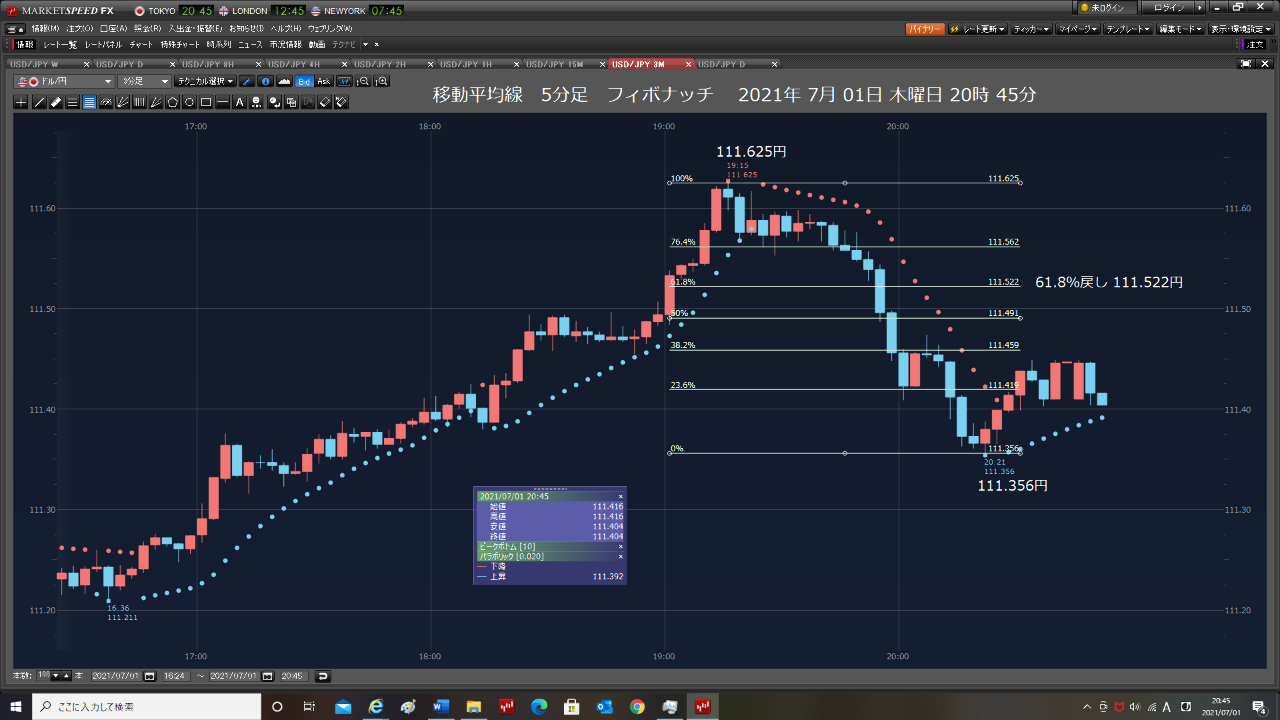The width and height of the screenshot is (1280, 720).
Task: Toggle the Ask price display
Action: click(323, 81)
